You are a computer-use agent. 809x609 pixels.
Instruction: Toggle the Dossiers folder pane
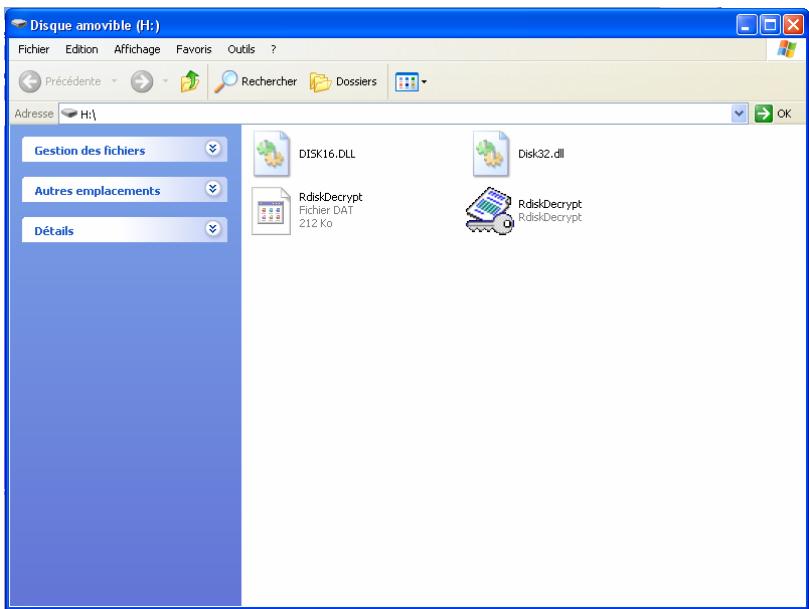click(x=343, y=82)
